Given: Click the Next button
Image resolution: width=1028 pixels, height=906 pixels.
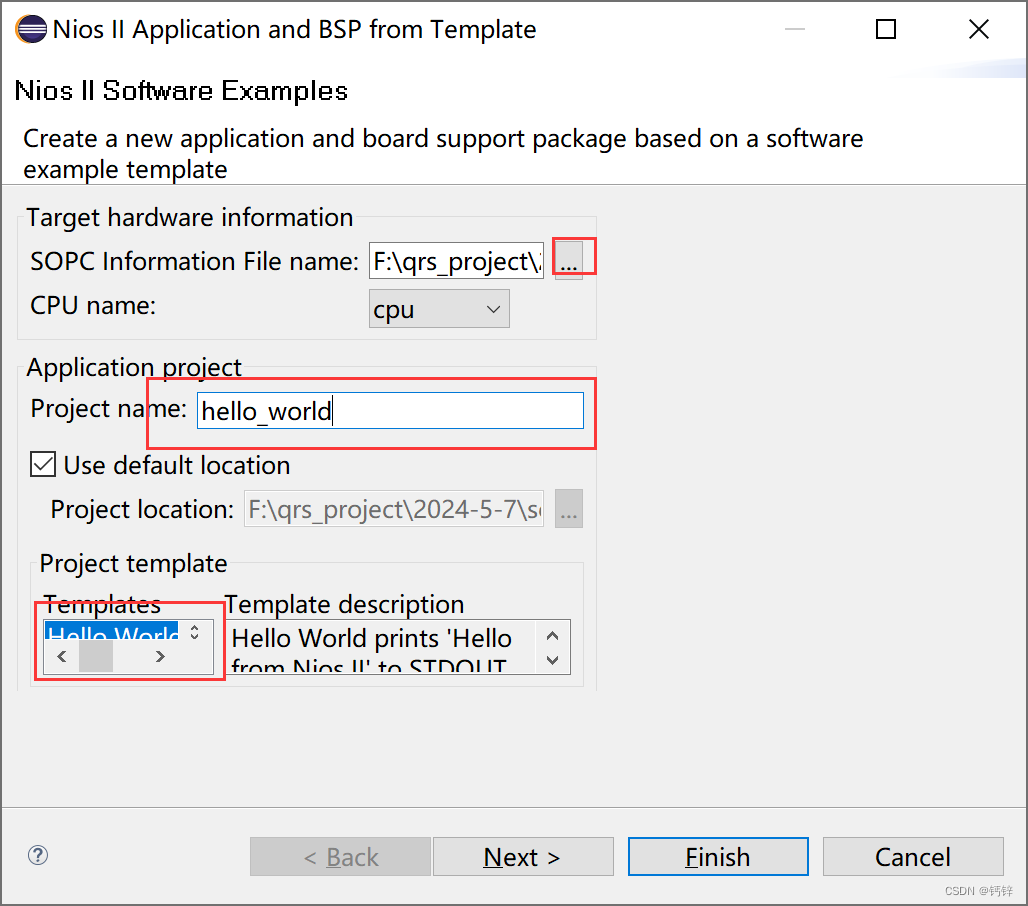Looking at the screenshot, I should tap(523, 856).
